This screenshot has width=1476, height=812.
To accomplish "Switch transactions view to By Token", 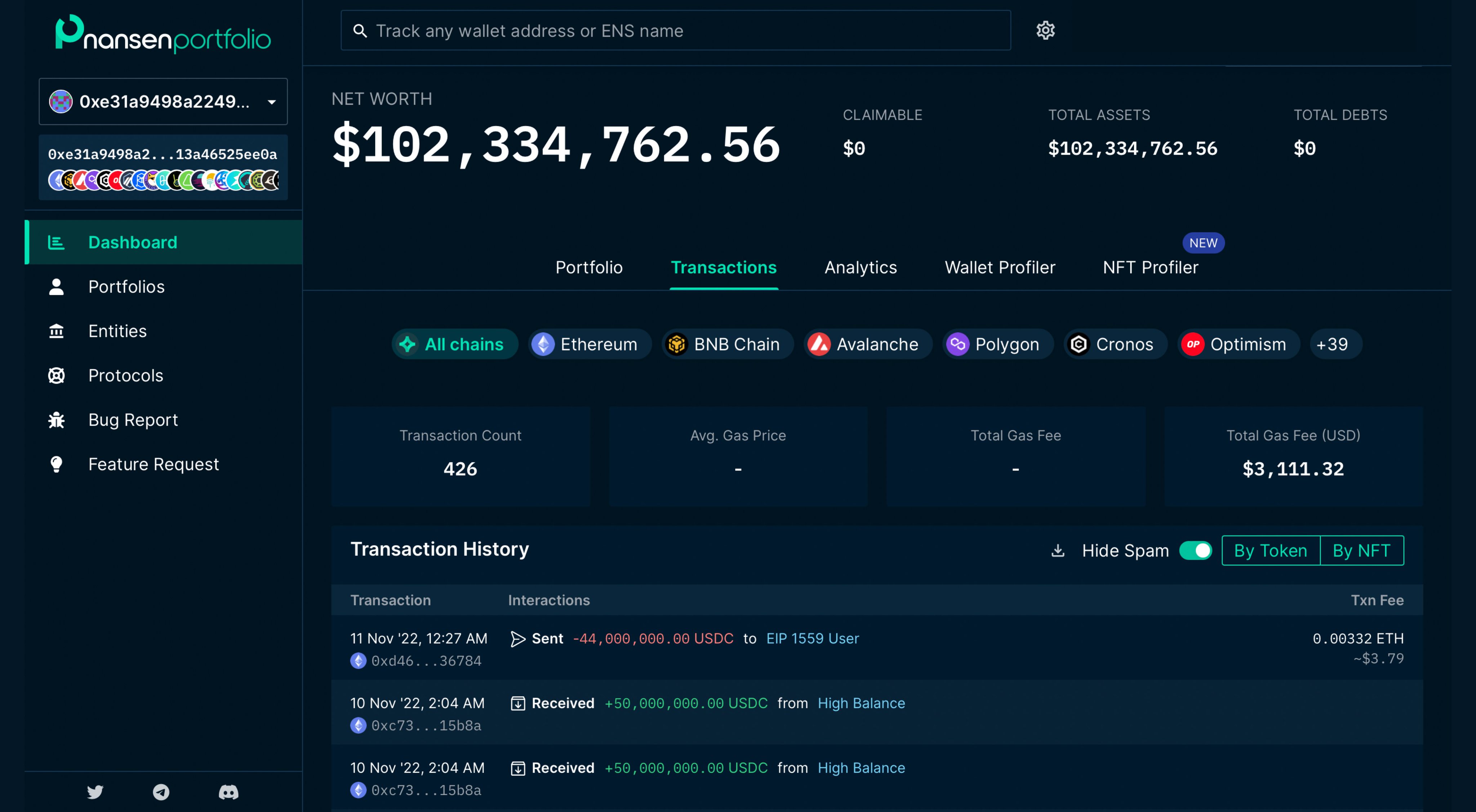I will 1270,550.
